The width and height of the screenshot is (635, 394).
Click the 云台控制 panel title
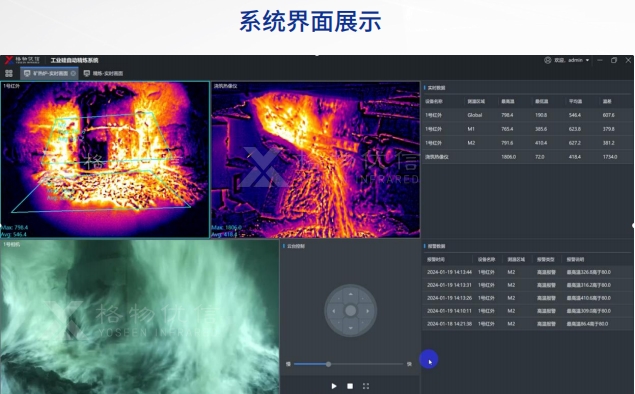296,246
